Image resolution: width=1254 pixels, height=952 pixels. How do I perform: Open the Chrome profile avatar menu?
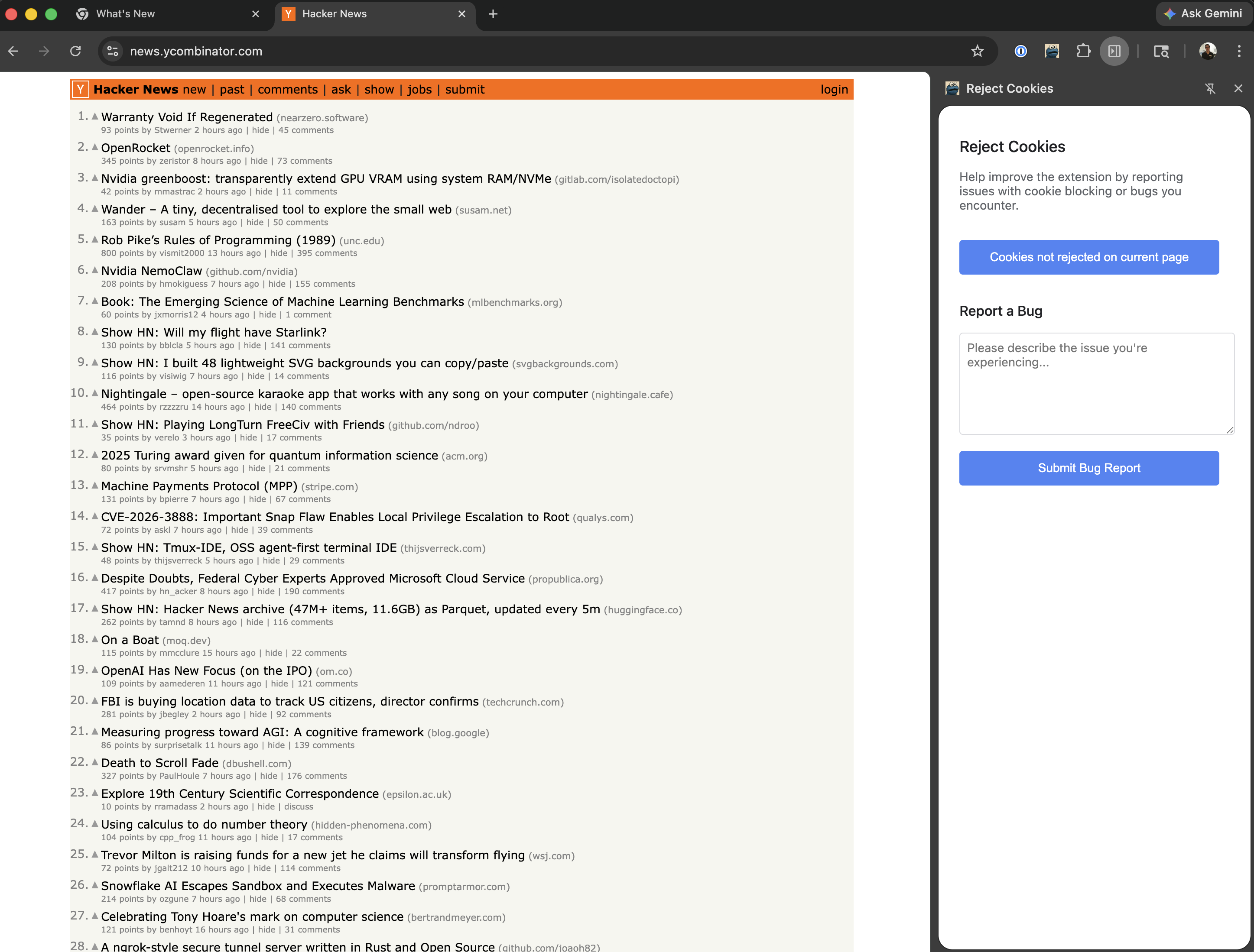pyautogui.click(x=1208, y=51)
